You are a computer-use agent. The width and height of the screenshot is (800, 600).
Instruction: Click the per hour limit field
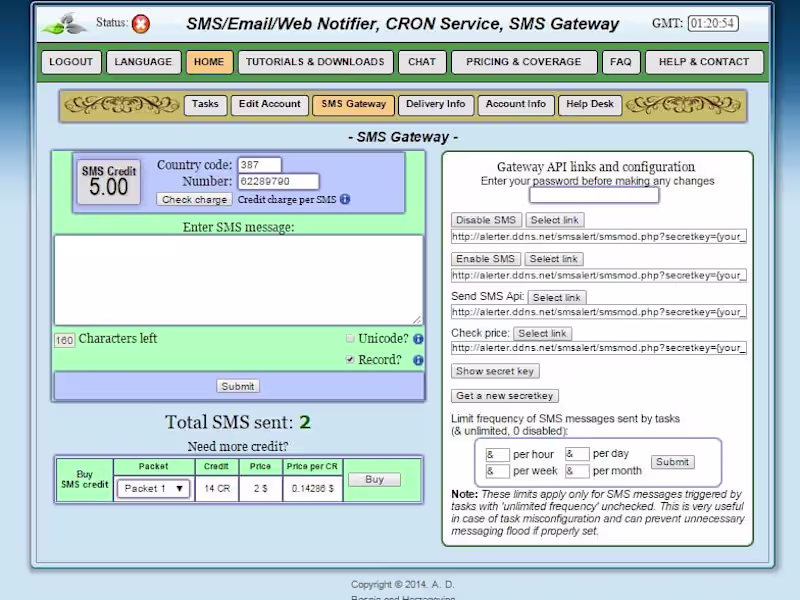click(x=497, y=454)
